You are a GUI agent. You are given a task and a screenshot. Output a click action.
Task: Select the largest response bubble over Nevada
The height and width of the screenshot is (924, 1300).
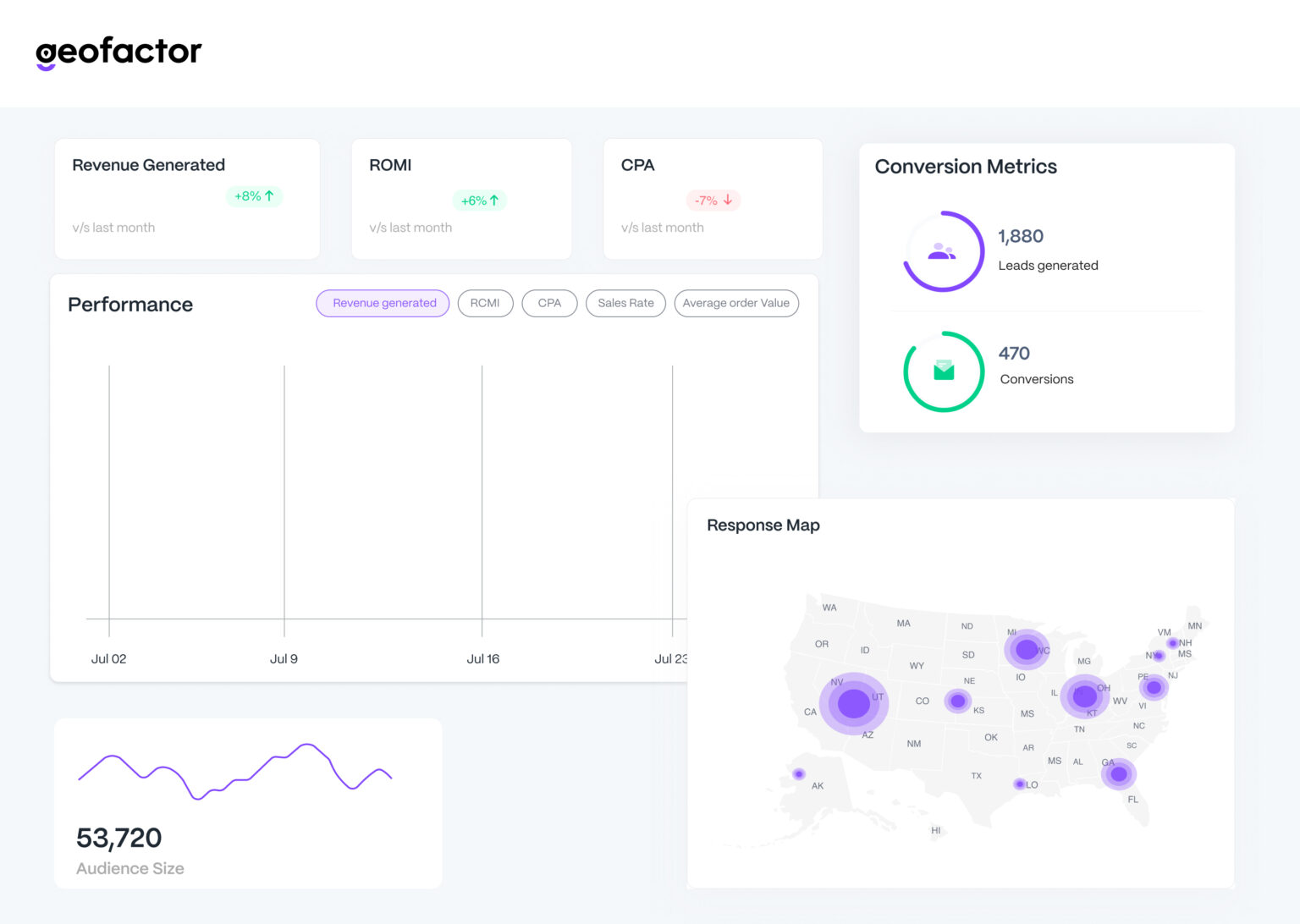point(853,703)
